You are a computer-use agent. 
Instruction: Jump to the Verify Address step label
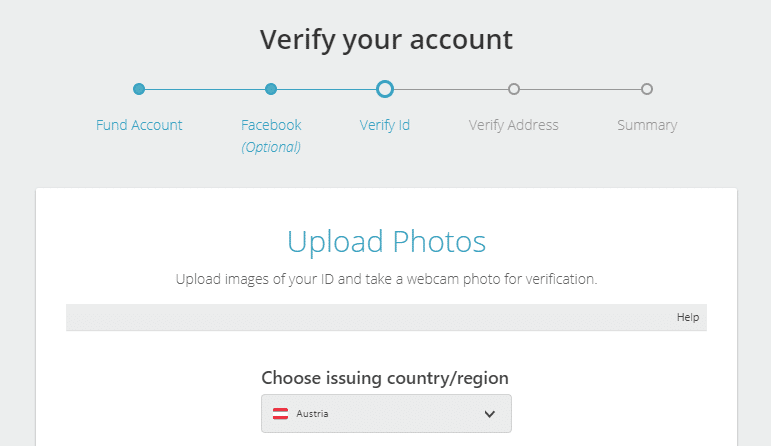tap(514, 125)
